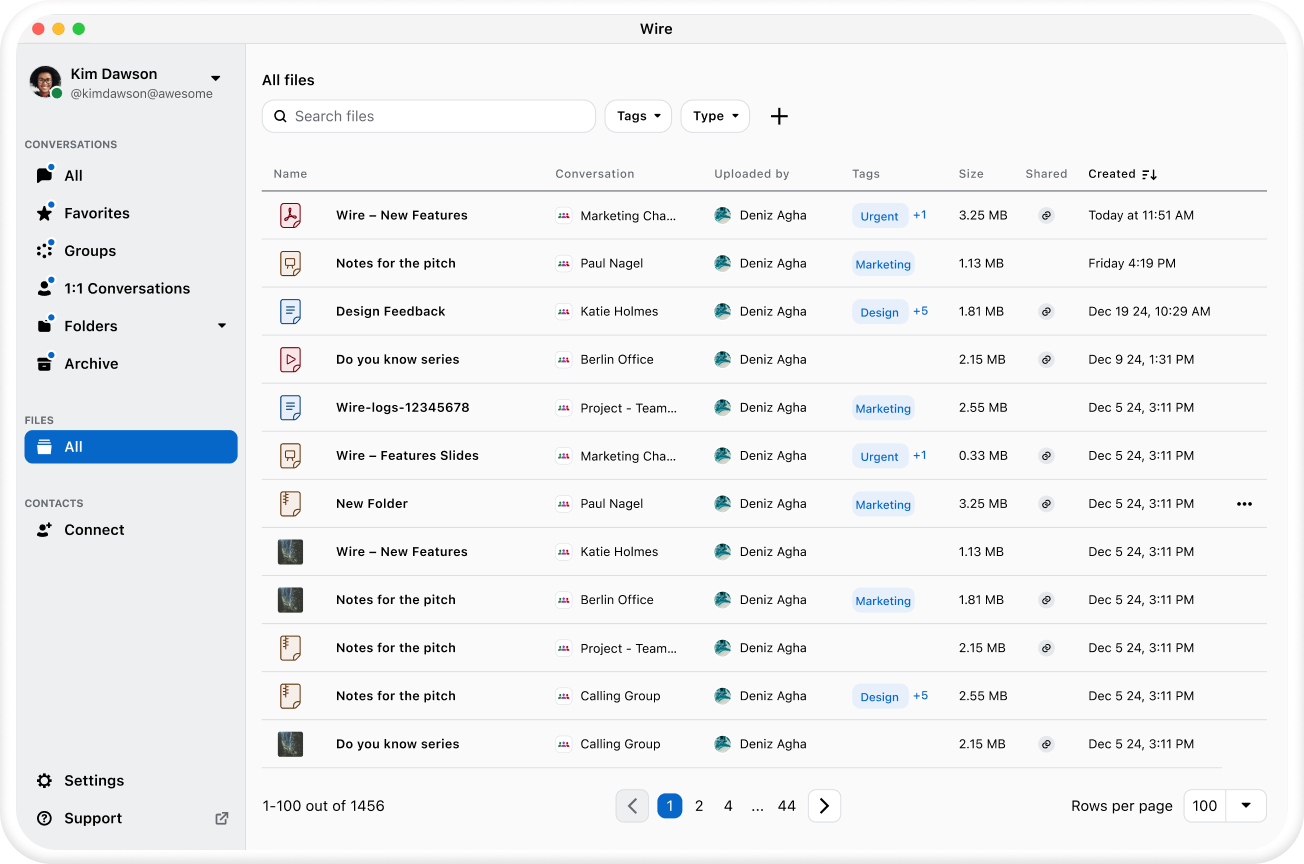The width and height of the screenshot is (1304, 864).
Task: Expand the Folders section arrow
Action: pos(222,326)
